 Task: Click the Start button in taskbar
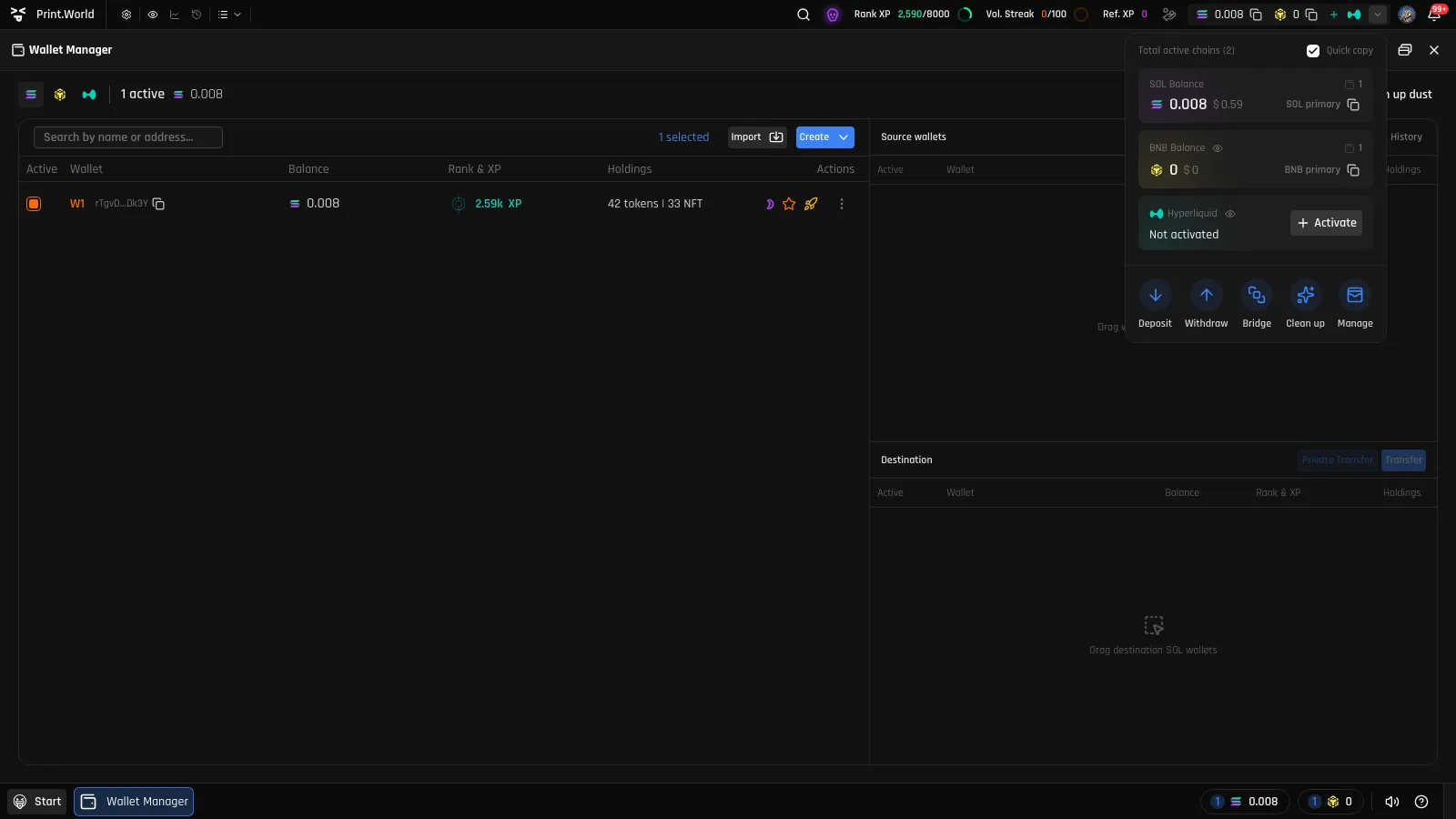37,802
